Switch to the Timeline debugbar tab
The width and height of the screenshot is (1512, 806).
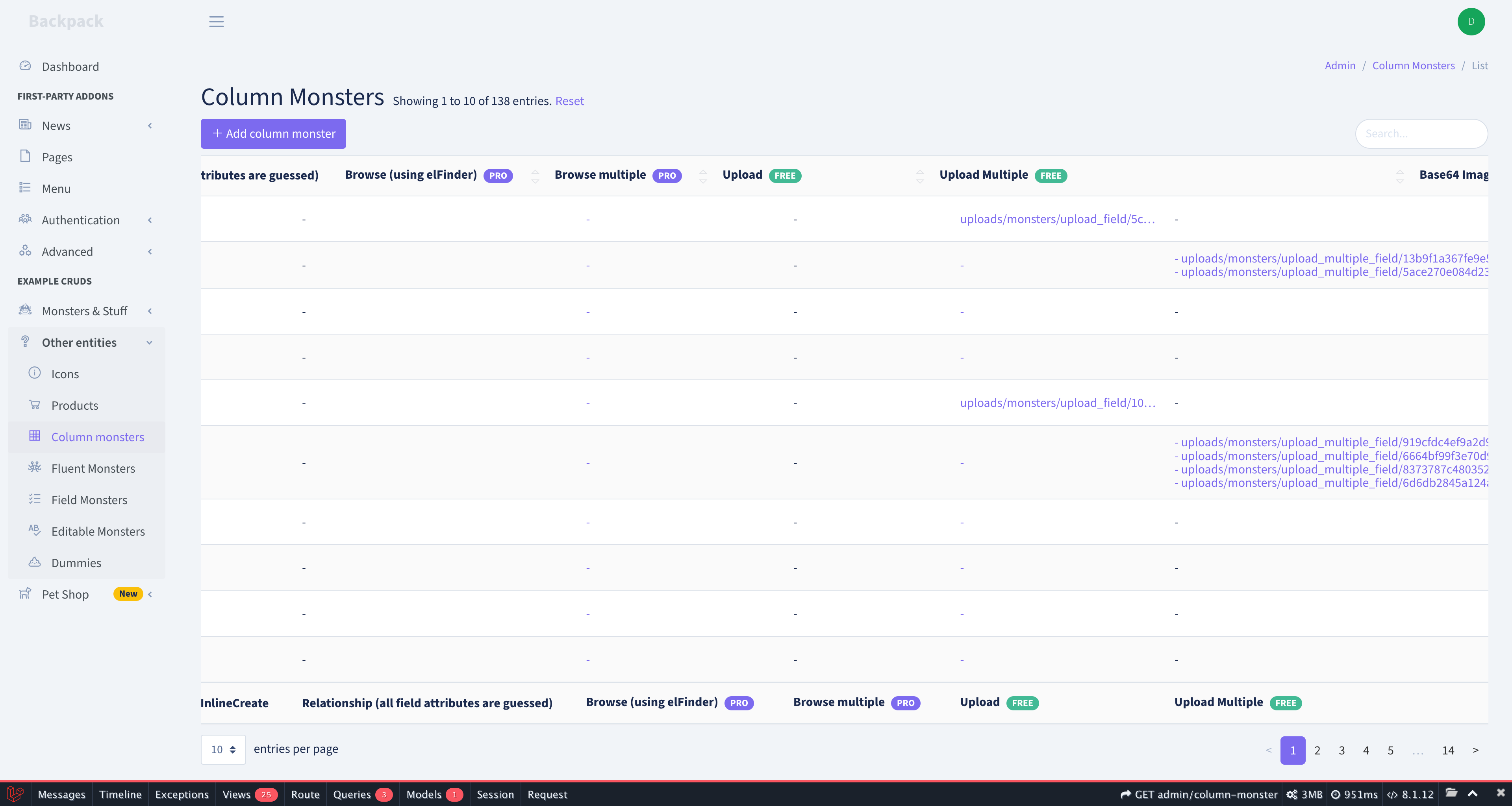pyautogui.click(x=120, y=794)
